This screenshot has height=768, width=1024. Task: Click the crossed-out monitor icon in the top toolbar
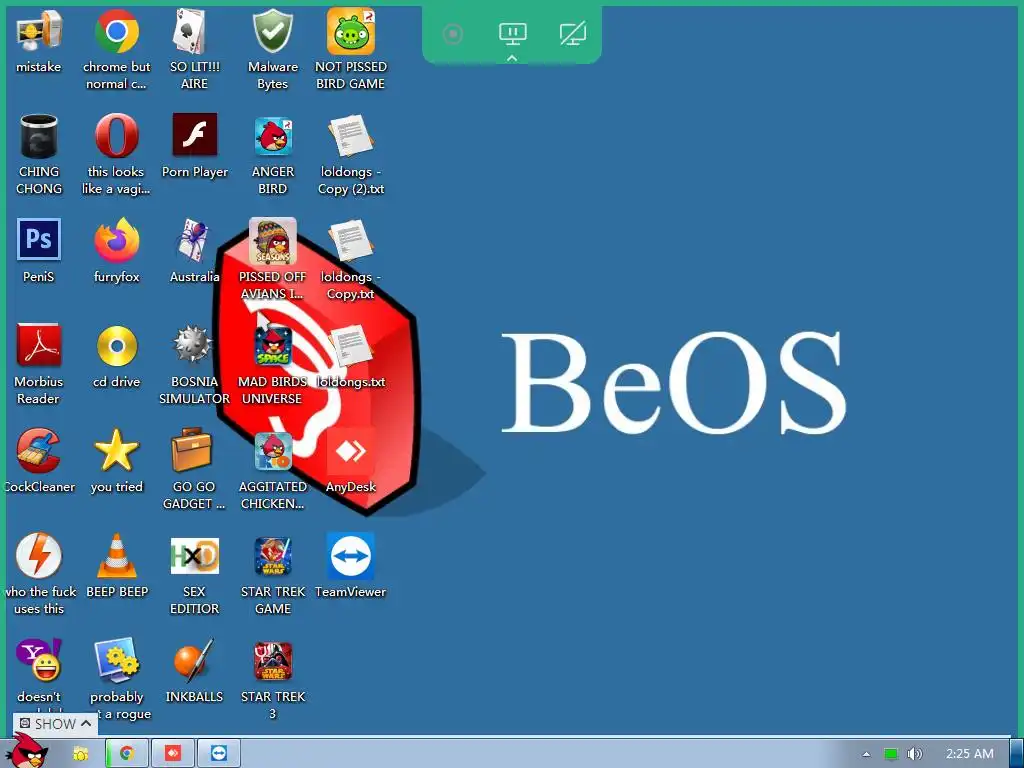click(x=573, y=34)
